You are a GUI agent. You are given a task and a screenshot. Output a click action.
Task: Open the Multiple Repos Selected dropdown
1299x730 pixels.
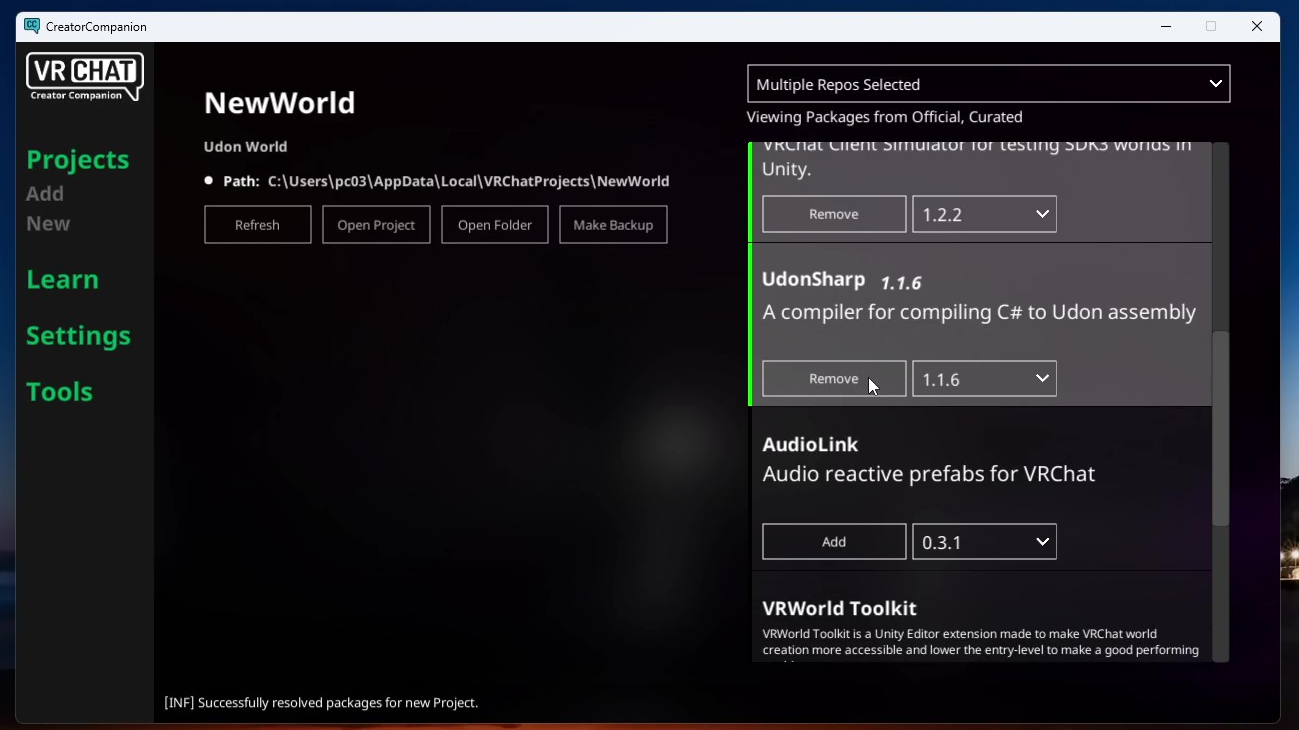click(x=988, y=84)
